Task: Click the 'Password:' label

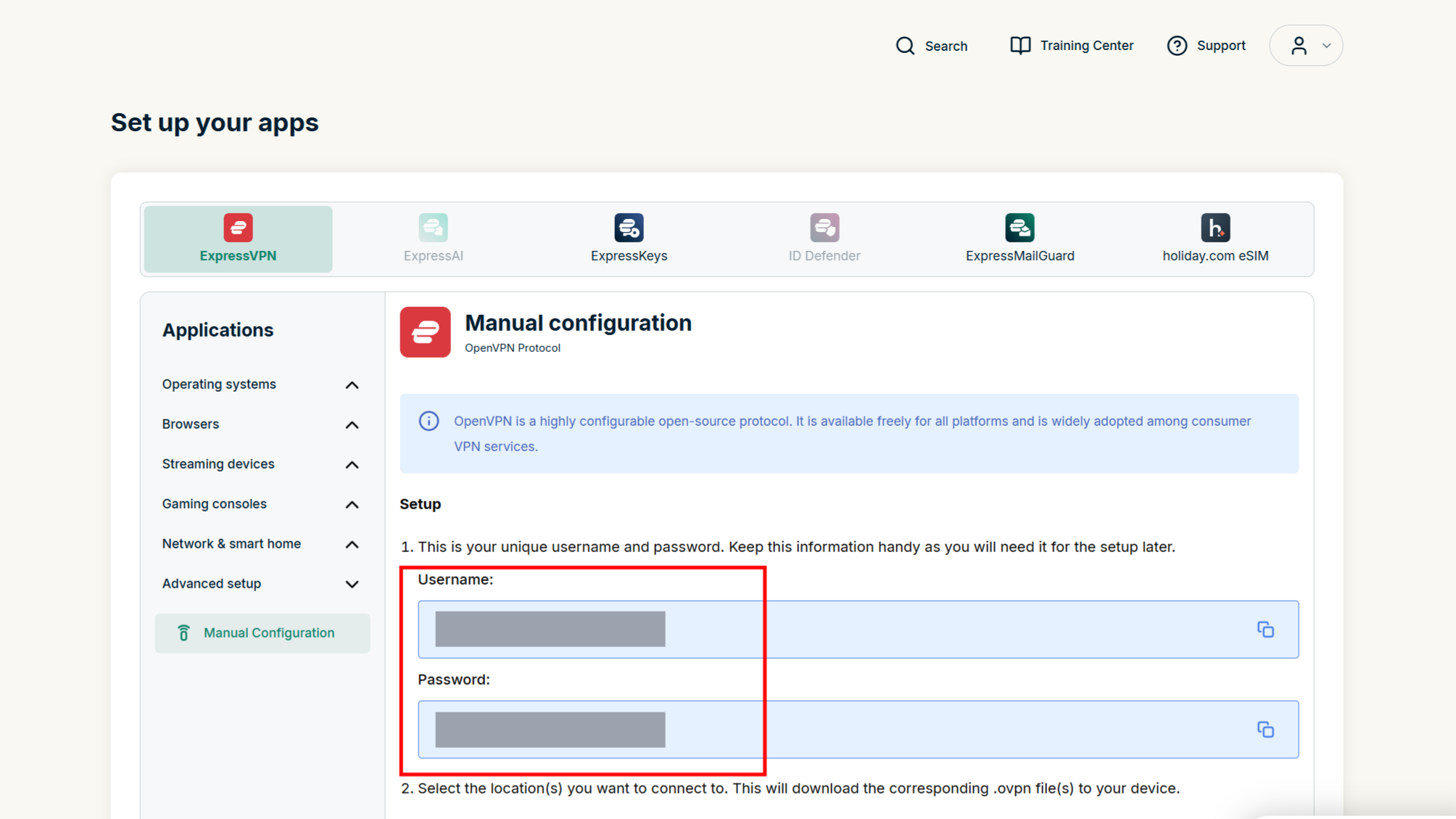Action: pyautogui.click(x=454, y=680)
